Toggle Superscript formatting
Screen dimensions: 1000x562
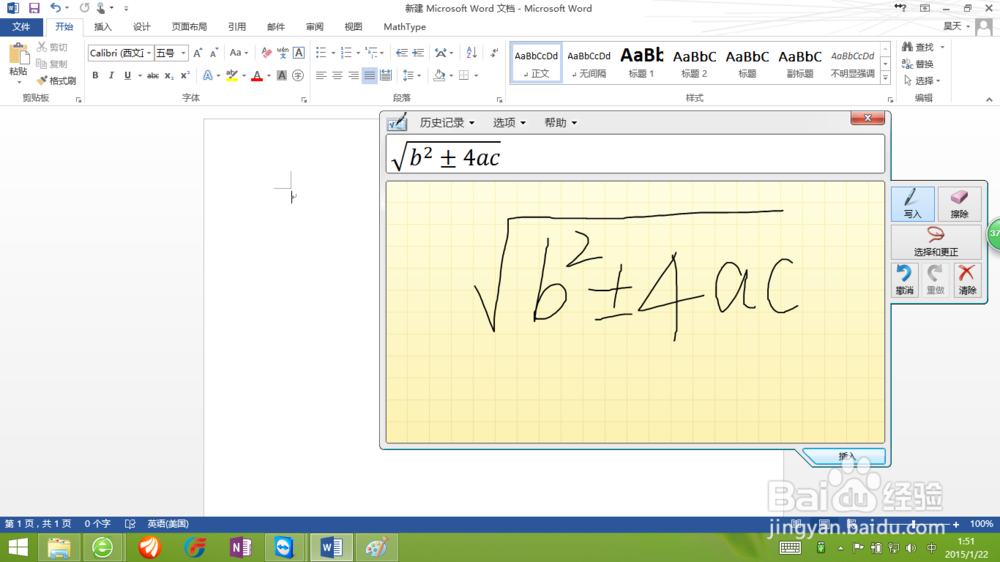185,75
